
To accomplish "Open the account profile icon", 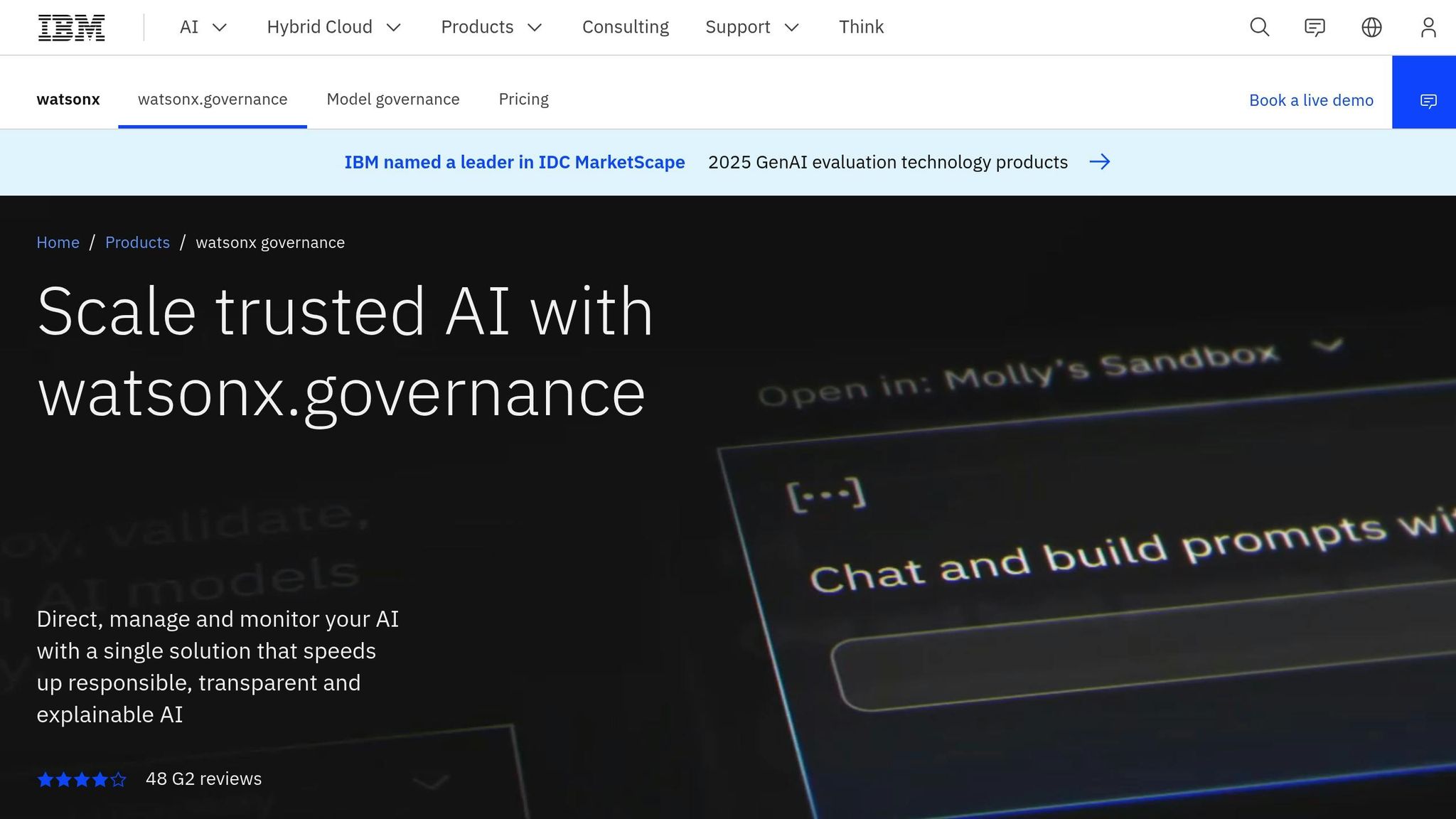I will (x=1428, y=27).
